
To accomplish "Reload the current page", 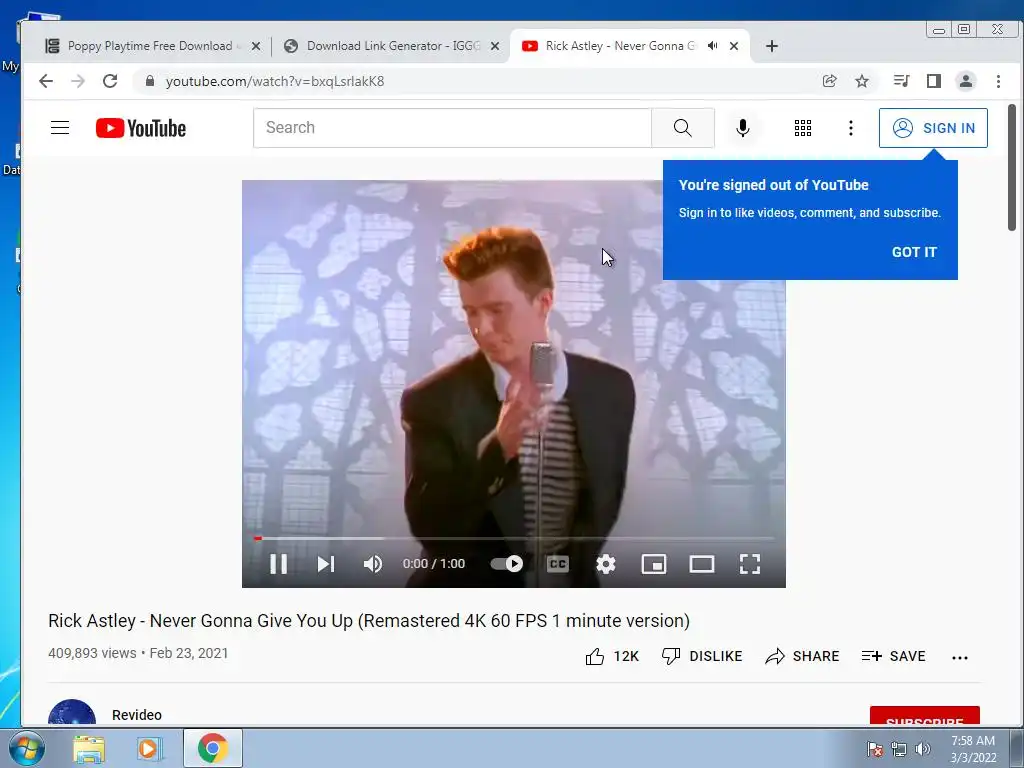I will click(110, 81).
